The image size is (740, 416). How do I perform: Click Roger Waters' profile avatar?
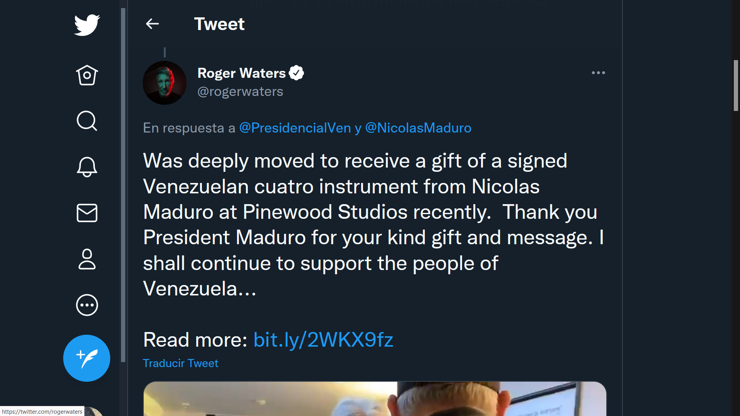[165, 83]
